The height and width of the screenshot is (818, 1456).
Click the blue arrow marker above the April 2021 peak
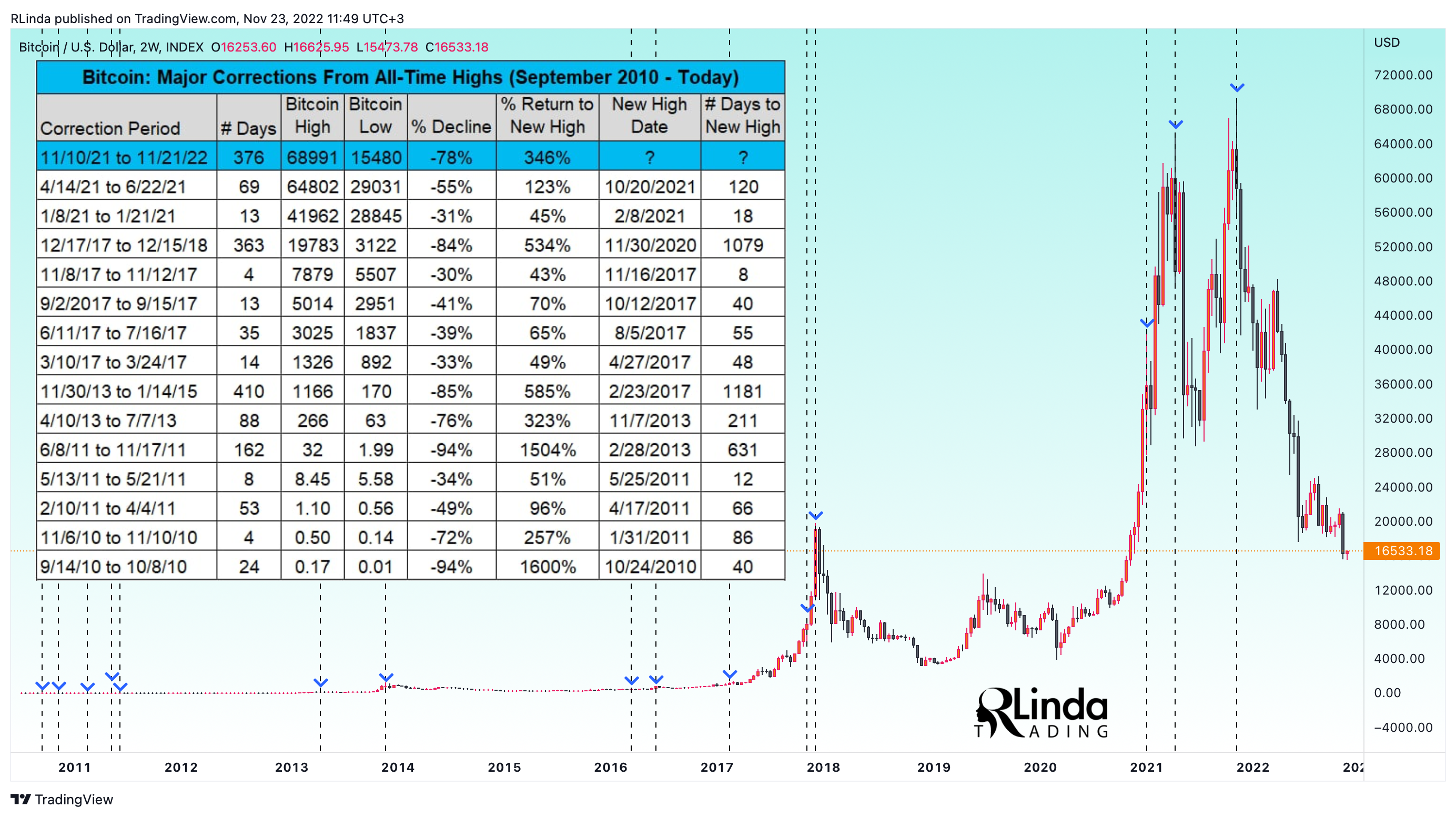[1176, 124]
